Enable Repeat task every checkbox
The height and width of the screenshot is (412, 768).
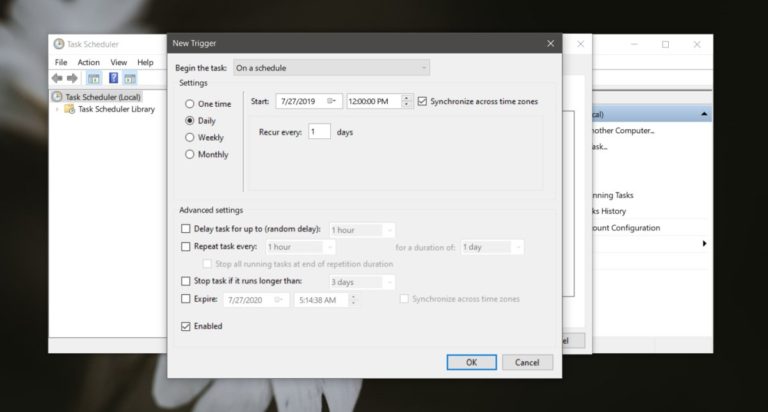[185, 246]
